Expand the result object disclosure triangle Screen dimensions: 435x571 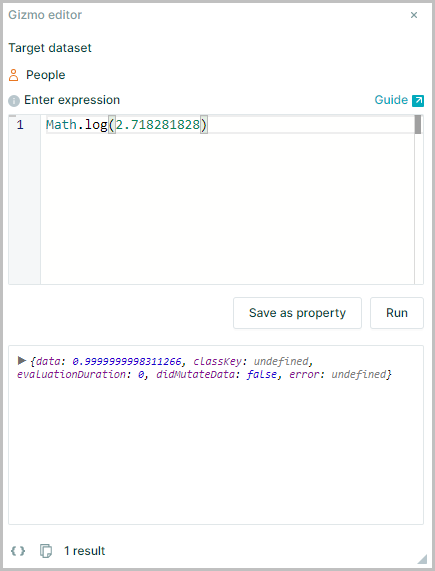pyautogui.click(x=22, y=361)
